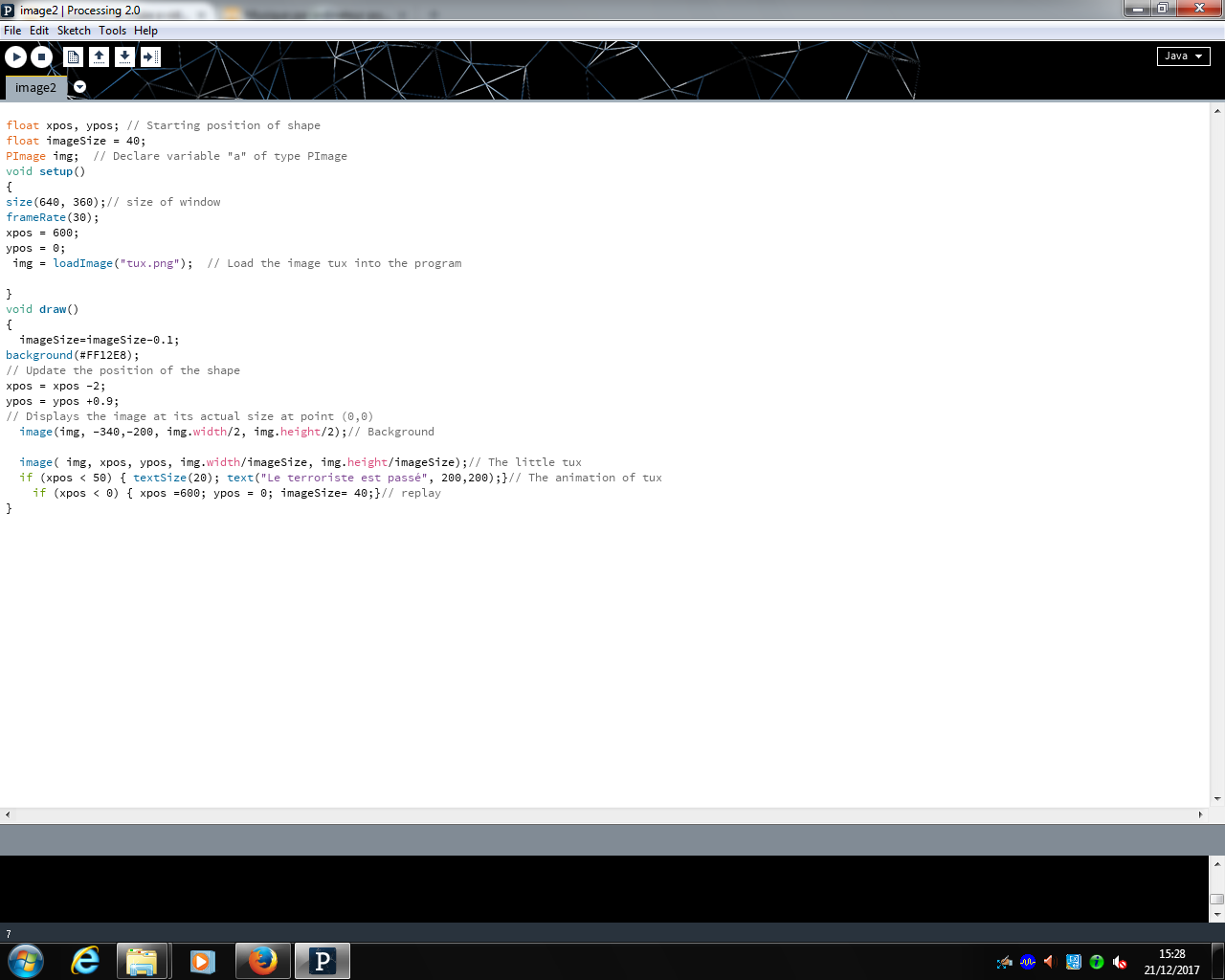Click the Windows Start button
The height and width of the screenshot is (980, 1225).
(25, 961)
